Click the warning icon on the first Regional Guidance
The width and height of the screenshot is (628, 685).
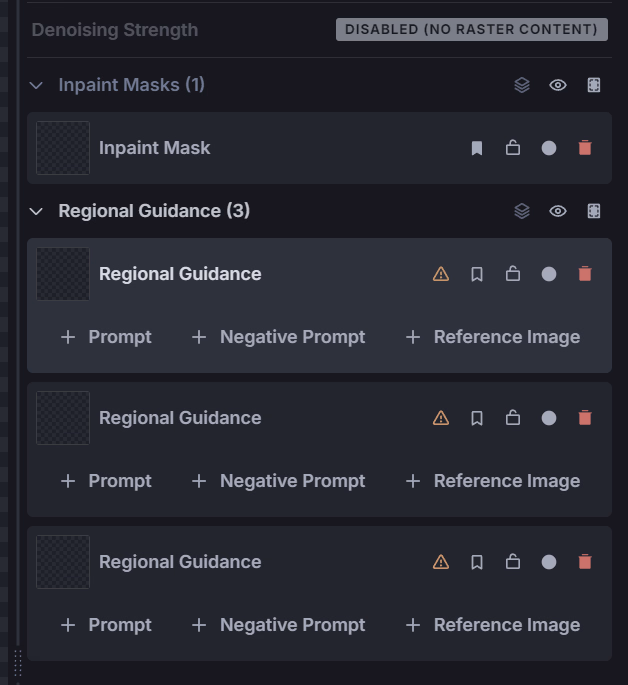(441, 274)
